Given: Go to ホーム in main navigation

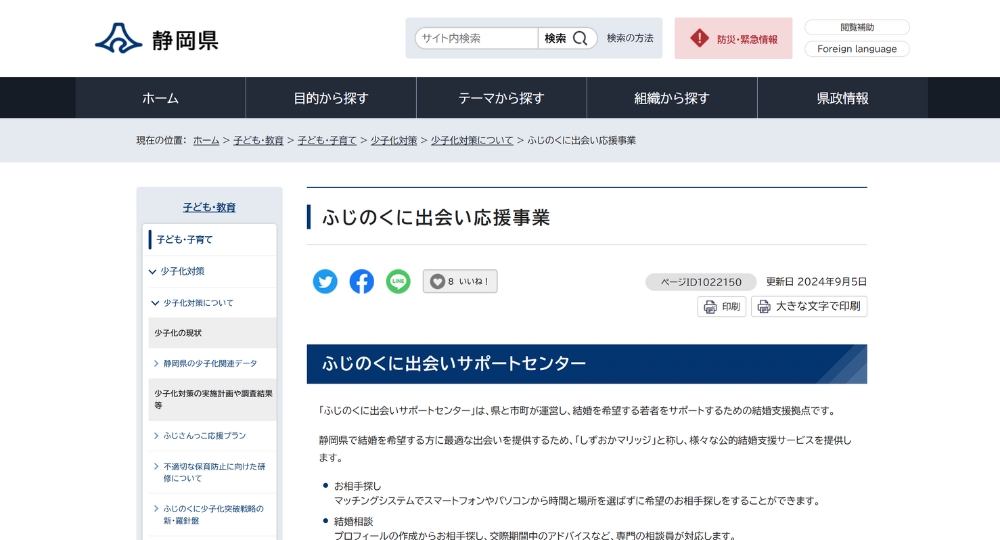Looking at the screenshot, I should click(x=160, y=98).
